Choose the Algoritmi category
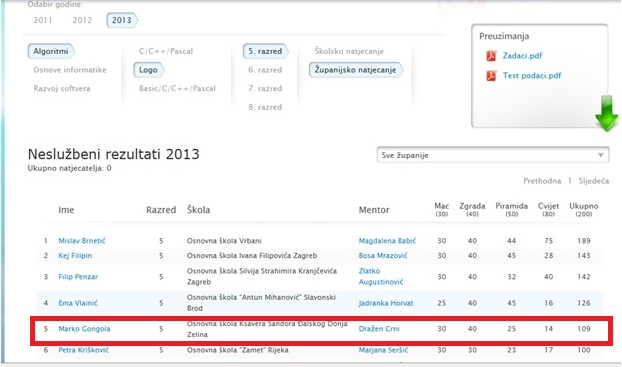 [51, 51]
